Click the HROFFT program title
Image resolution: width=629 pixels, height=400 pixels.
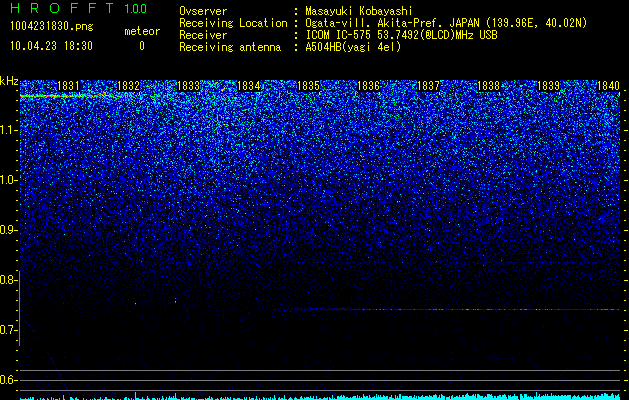pyautogui.click(x=64, y=8)
